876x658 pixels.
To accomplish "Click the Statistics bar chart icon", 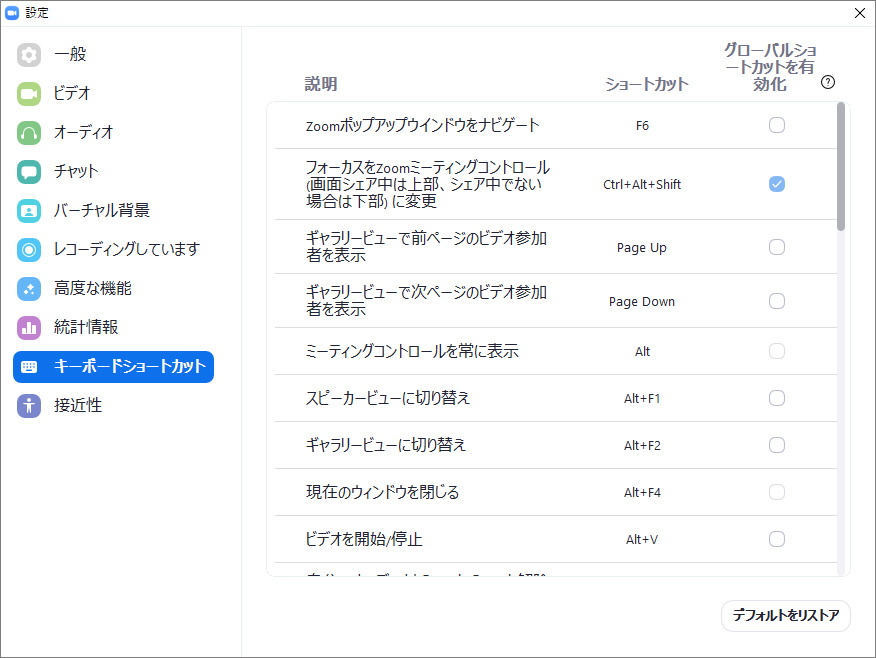I will pyautogui.click(x=29, y=328).
